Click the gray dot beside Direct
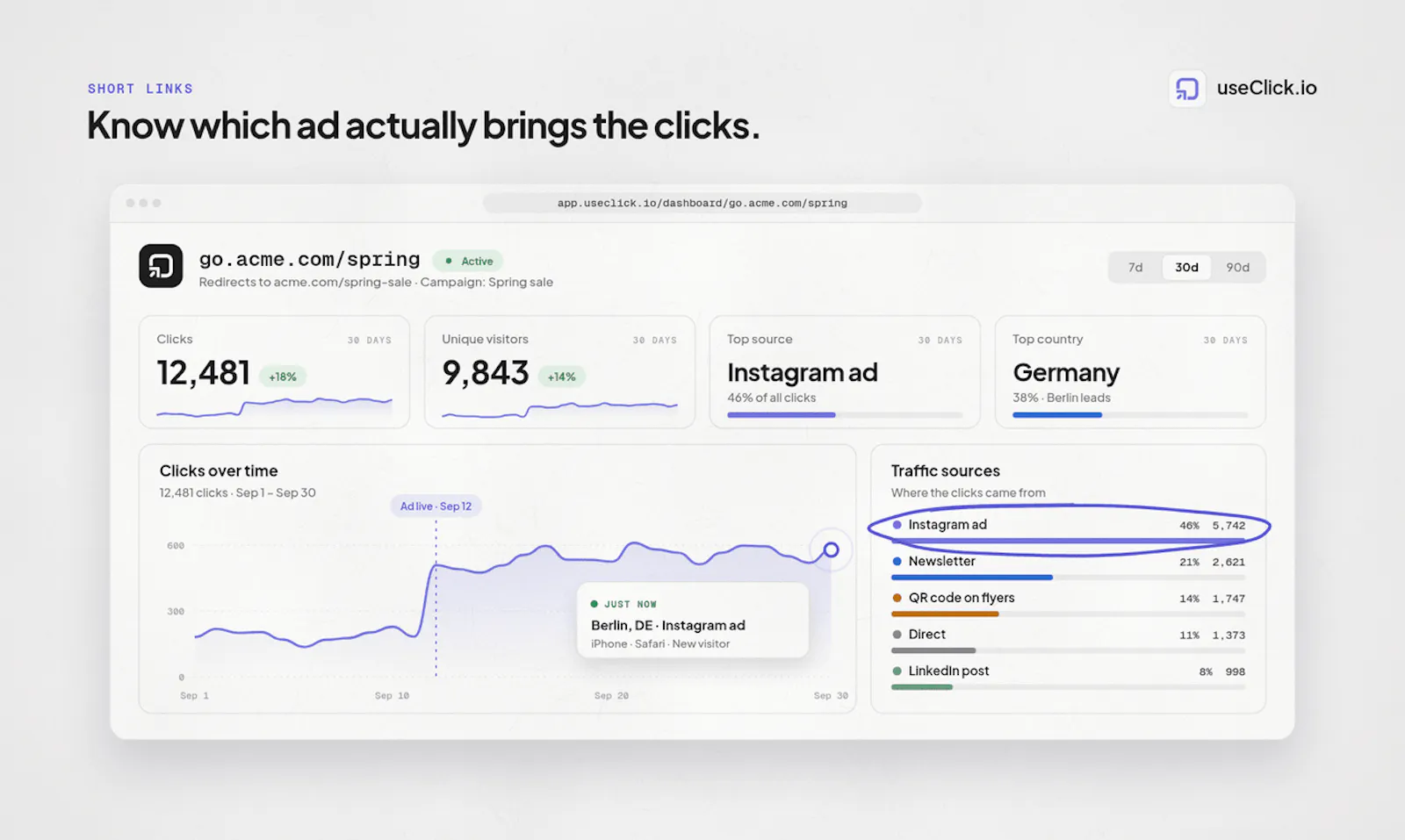The image size is (1405, 840). click(897, 635)
